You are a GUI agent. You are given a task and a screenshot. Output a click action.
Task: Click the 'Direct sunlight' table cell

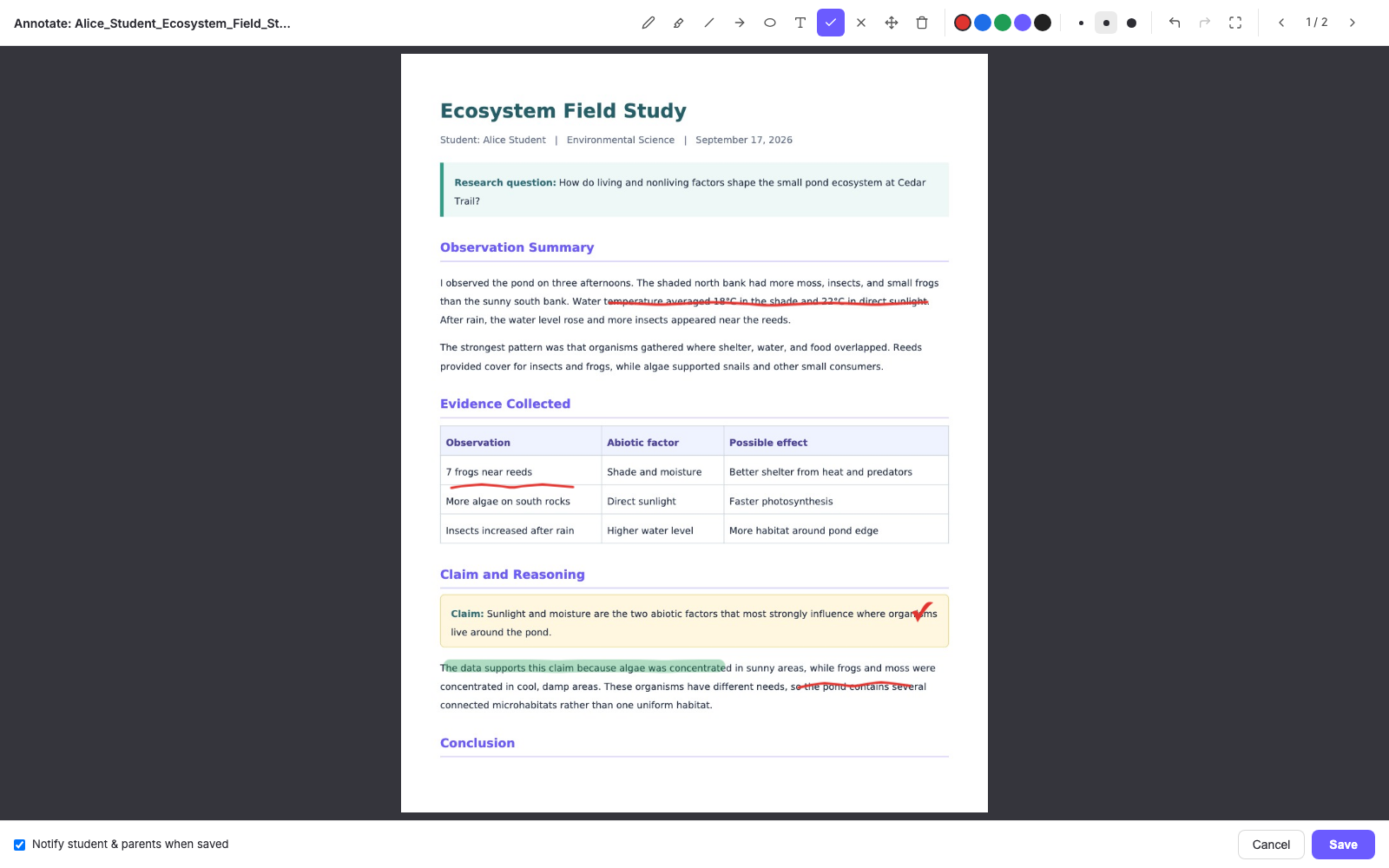[x=663, y=502]
